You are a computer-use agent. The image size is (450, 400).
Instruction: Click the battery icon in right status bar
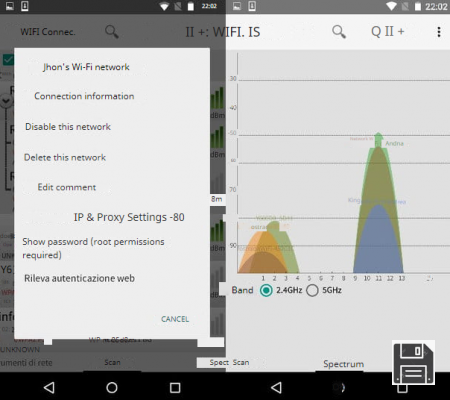point(418,6)
